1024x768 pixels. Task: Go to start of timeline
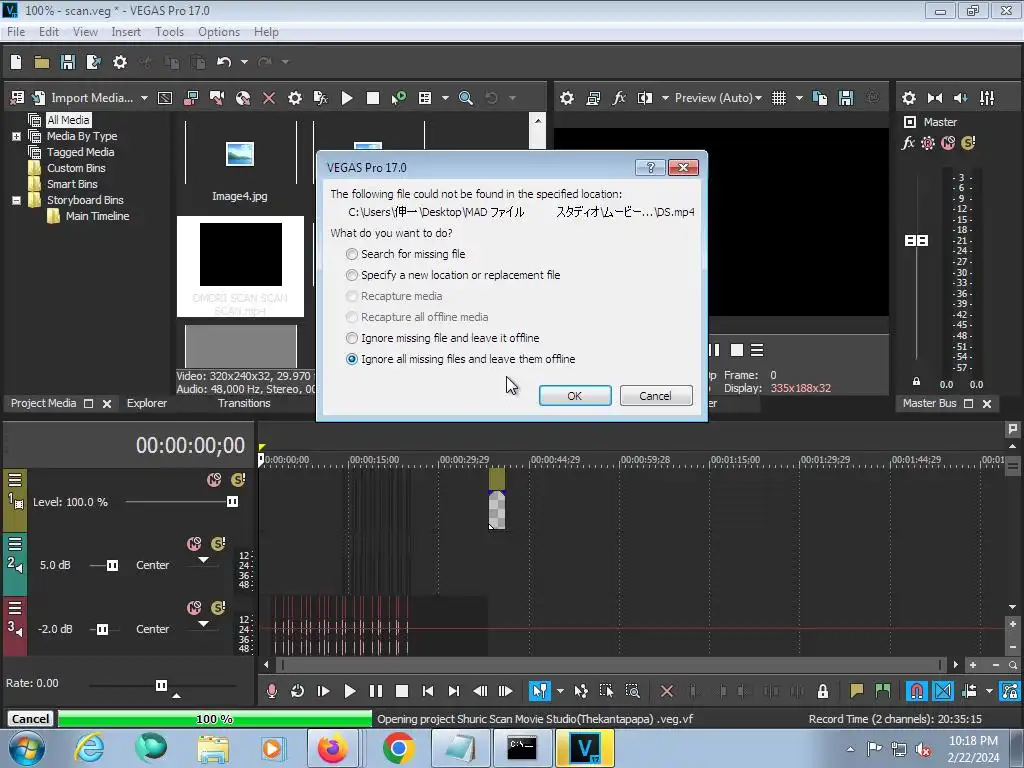point(428,691)
